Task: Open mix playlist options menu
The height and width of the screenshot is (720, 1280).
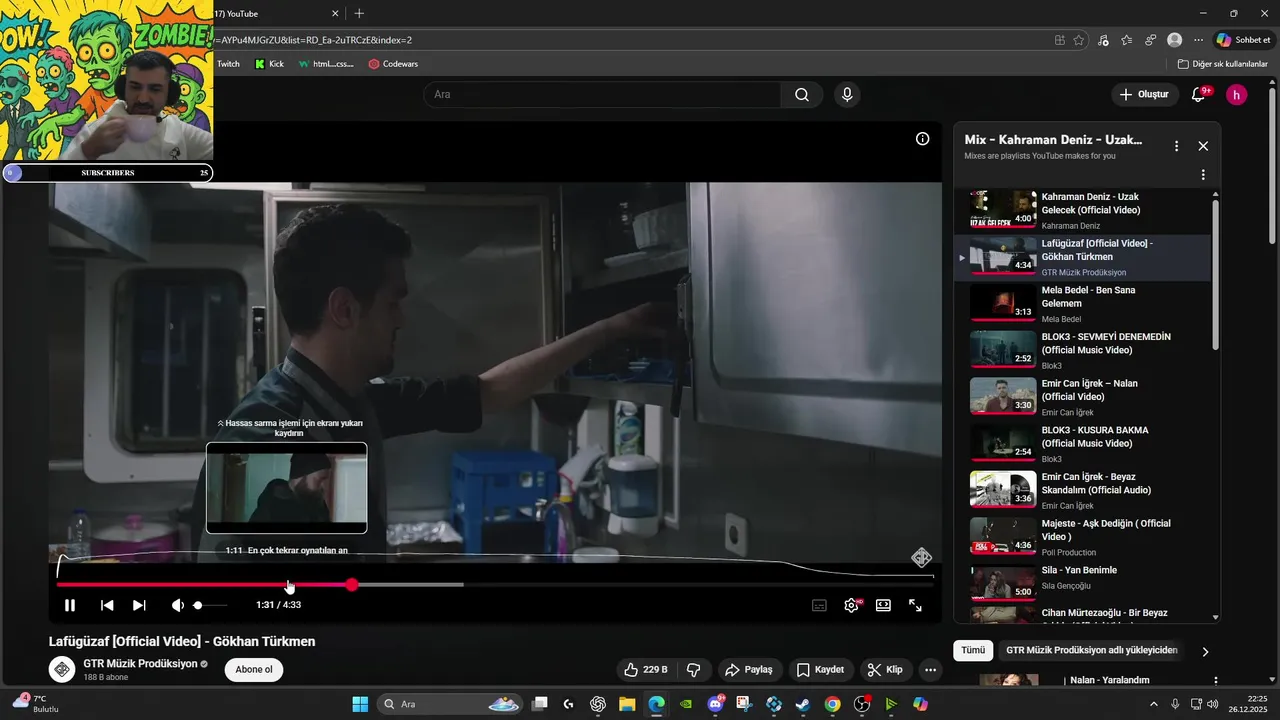Action: click(x=1176, y=146)
